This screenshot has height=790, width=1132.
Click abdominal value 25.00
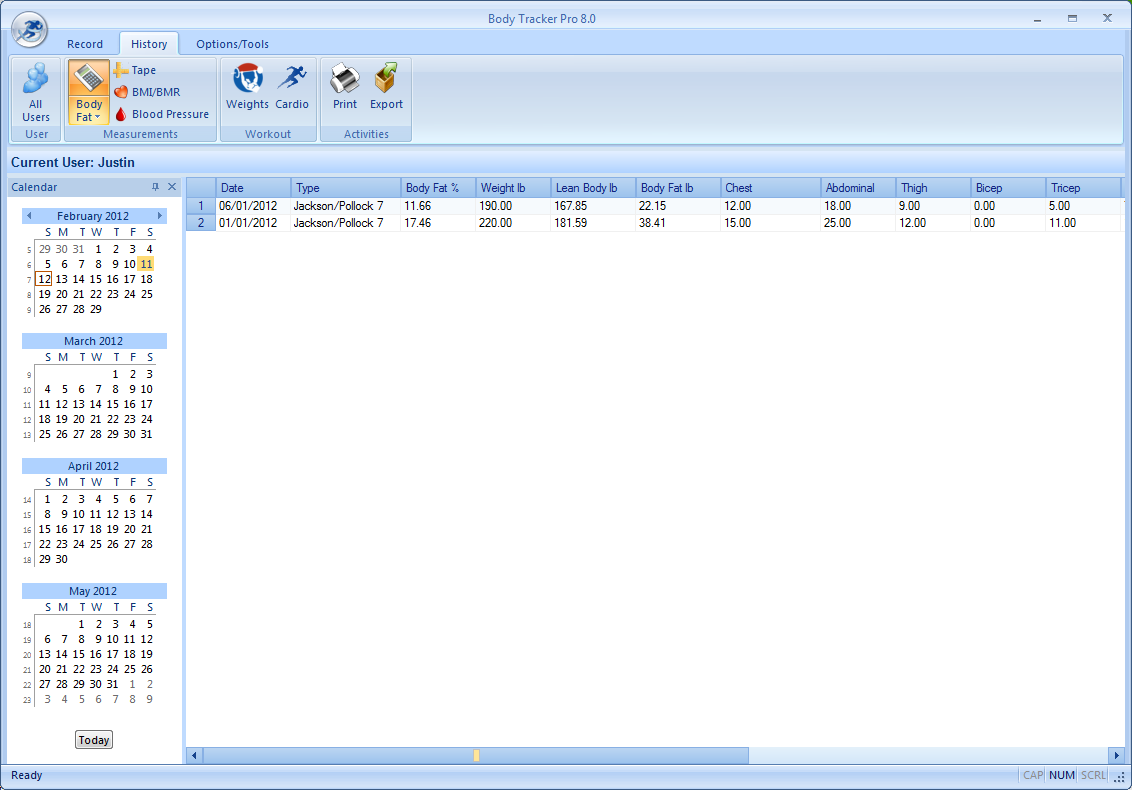(x=858, y=223)
